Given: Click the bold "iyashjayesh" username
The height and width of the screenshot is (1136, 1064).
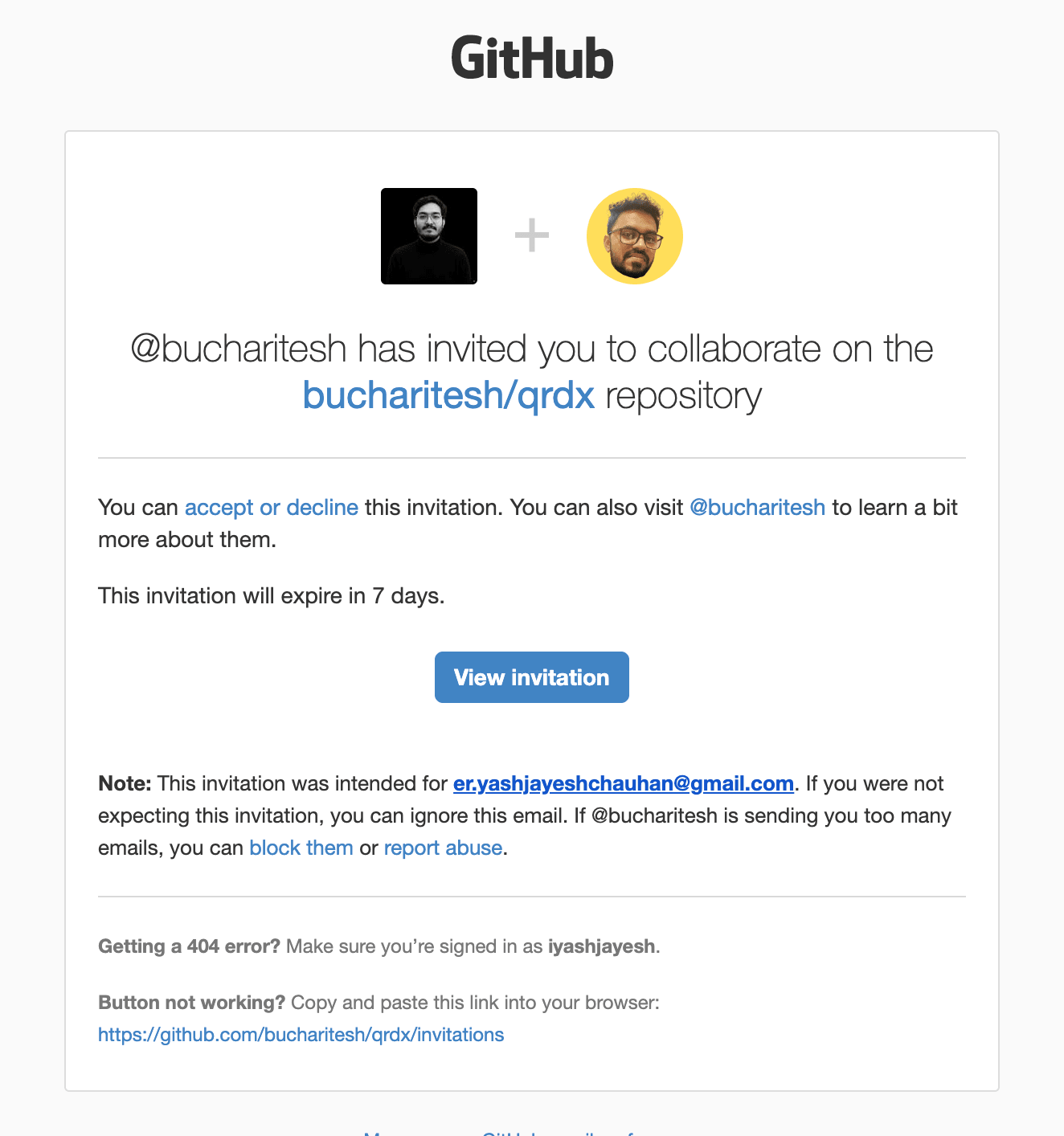Looking at the screenshot, I should click(x=601, y=946).
